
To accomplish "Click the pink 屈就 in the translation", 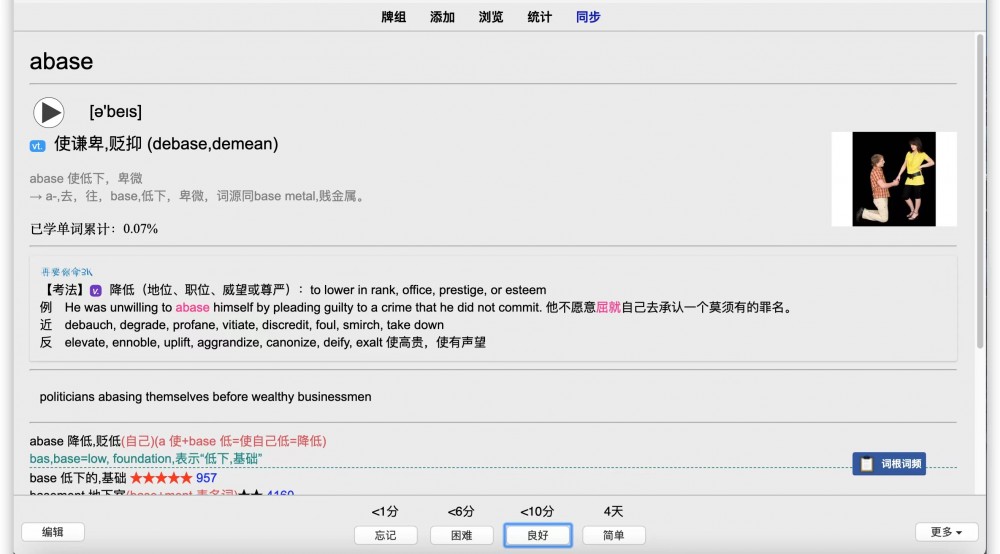I will (x=608, y=307).
